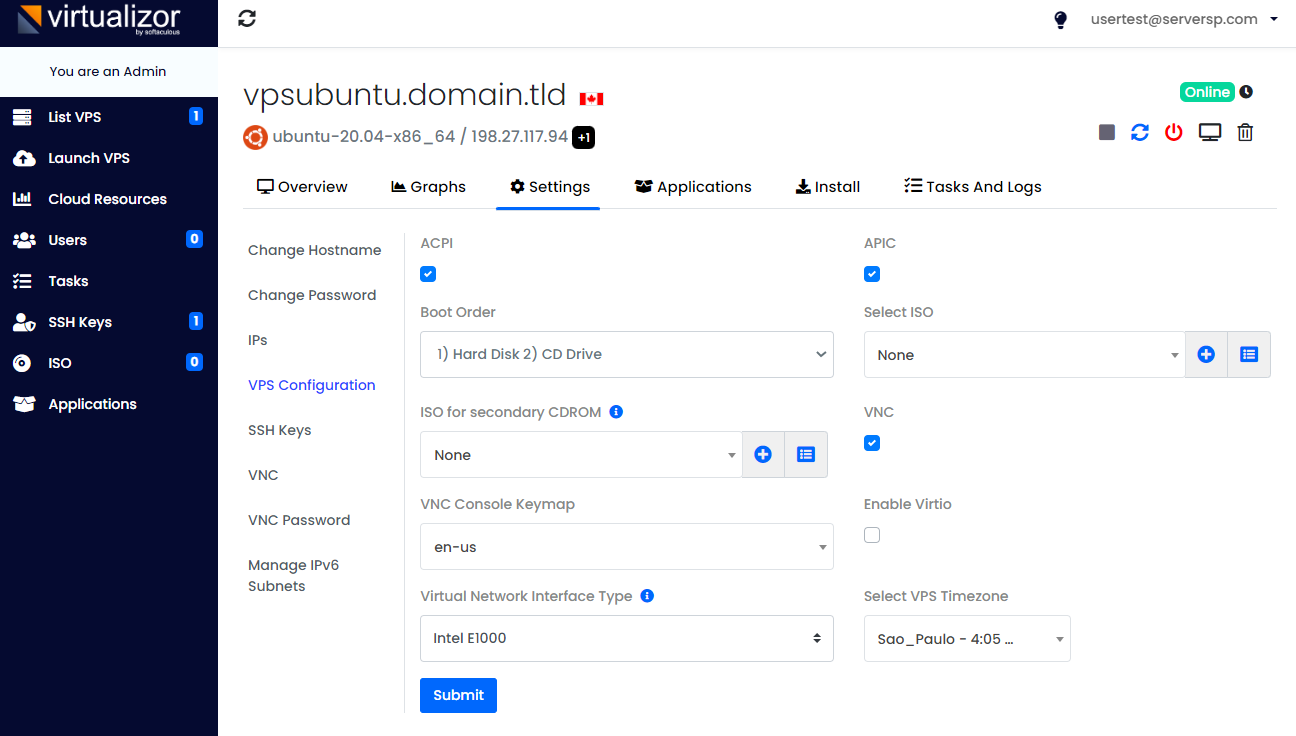The height and width of the screenshot is (736, 1296).
Task: Click the Cloud Resources chart icon
Action: 22,199
